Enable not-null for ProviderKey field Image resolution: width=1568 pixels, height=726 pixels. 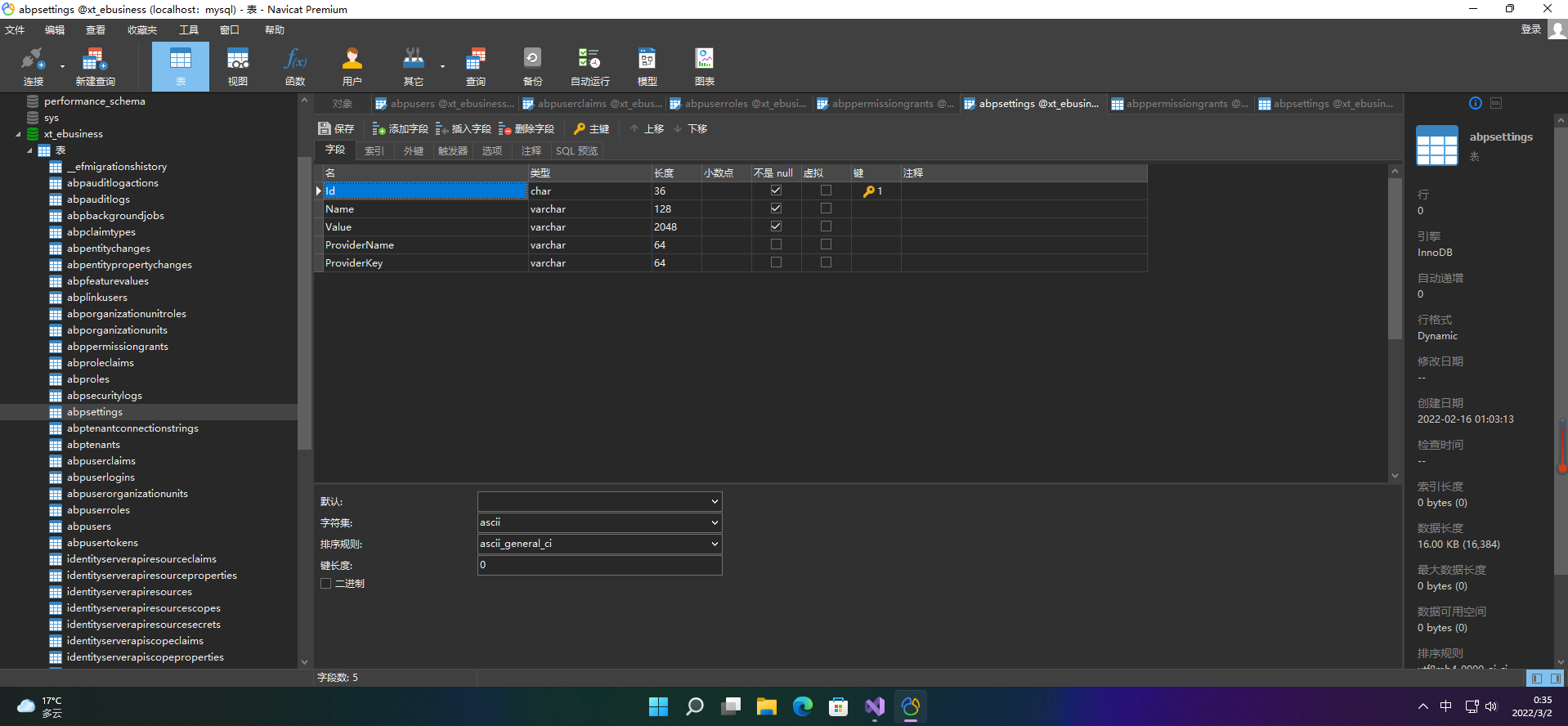(x=776, y=262)
